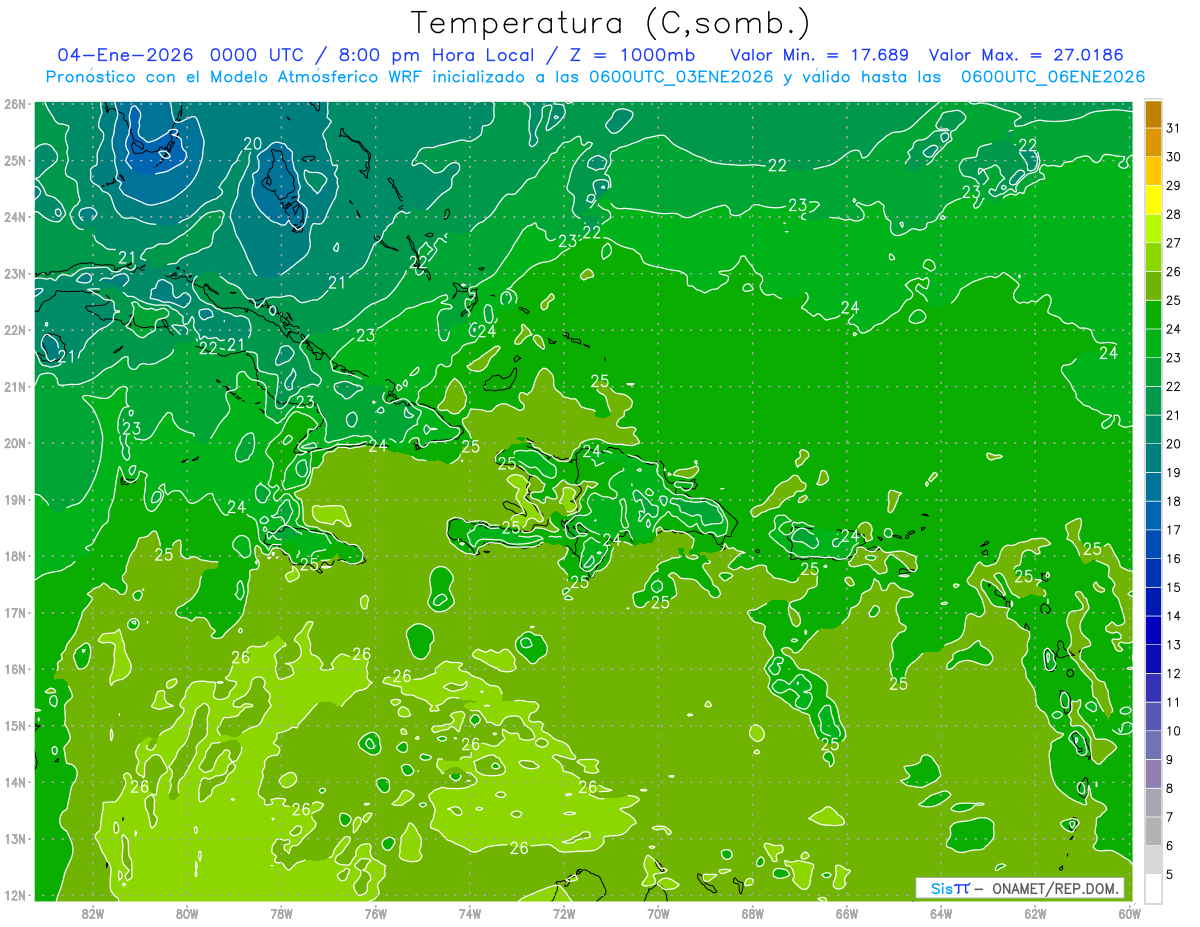
Task: Click the color legend label '19'
Action: click(1173, 472)
